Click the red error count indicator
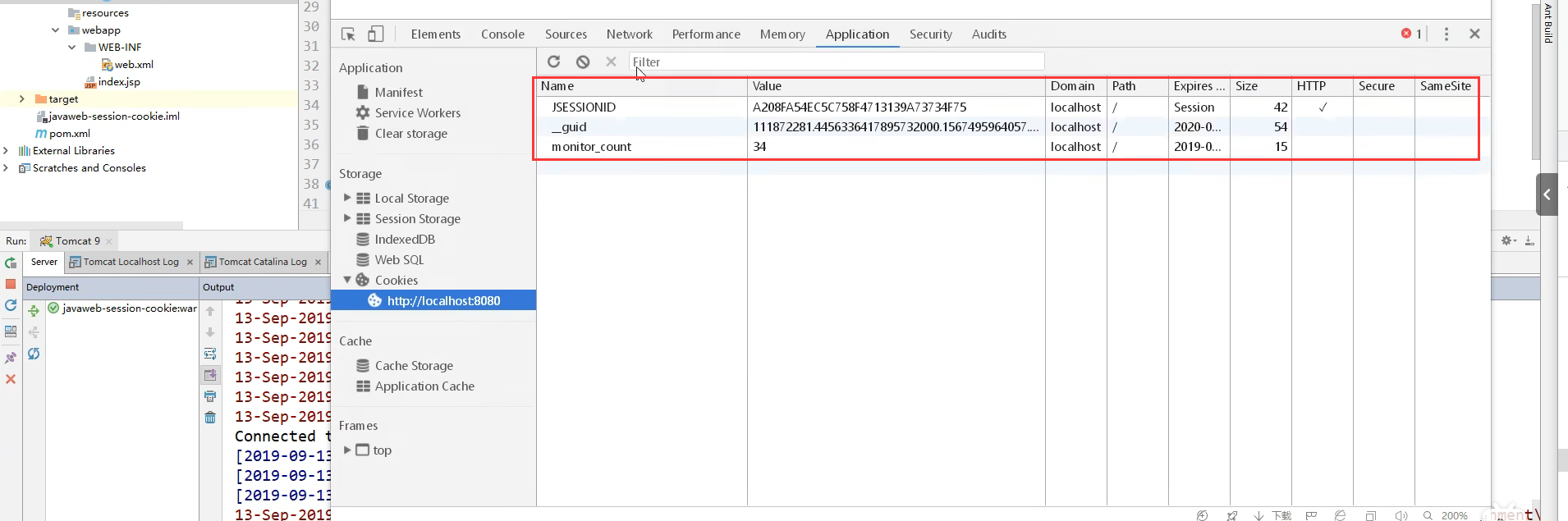 point(1412,34)
